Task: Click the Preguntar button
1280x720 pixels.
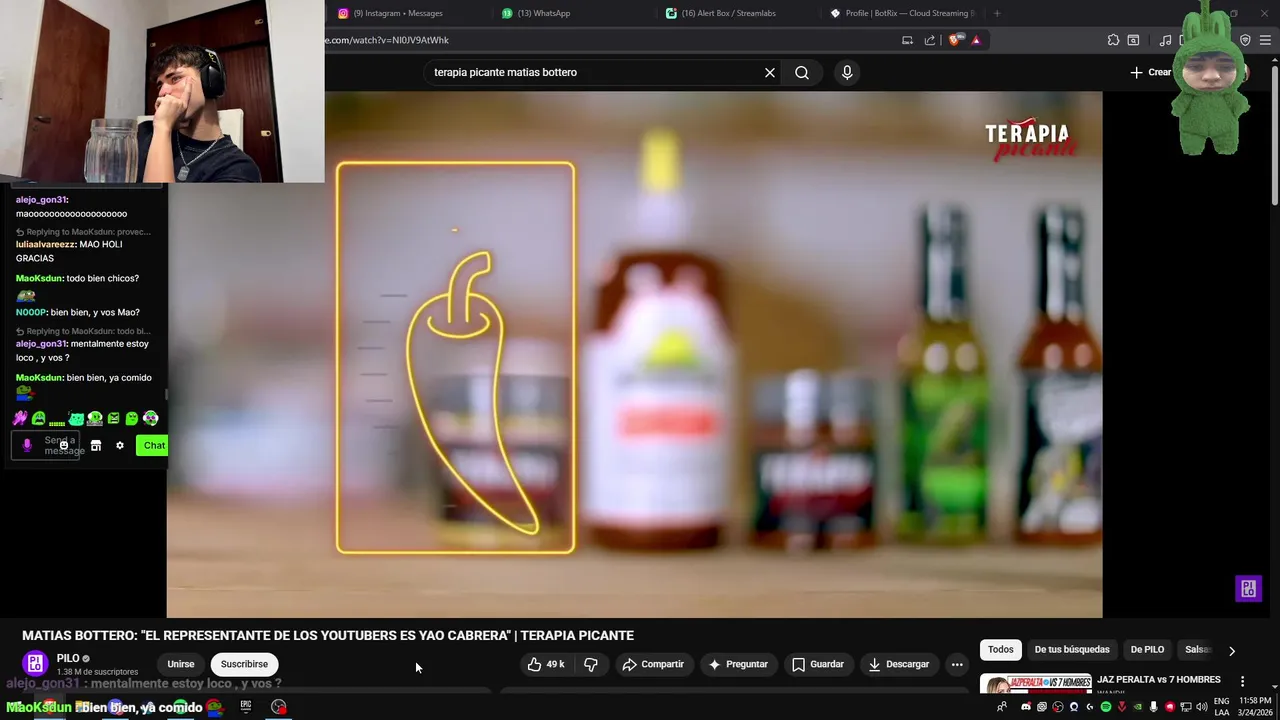Action: pyautogui.click(x=738, y=664)
